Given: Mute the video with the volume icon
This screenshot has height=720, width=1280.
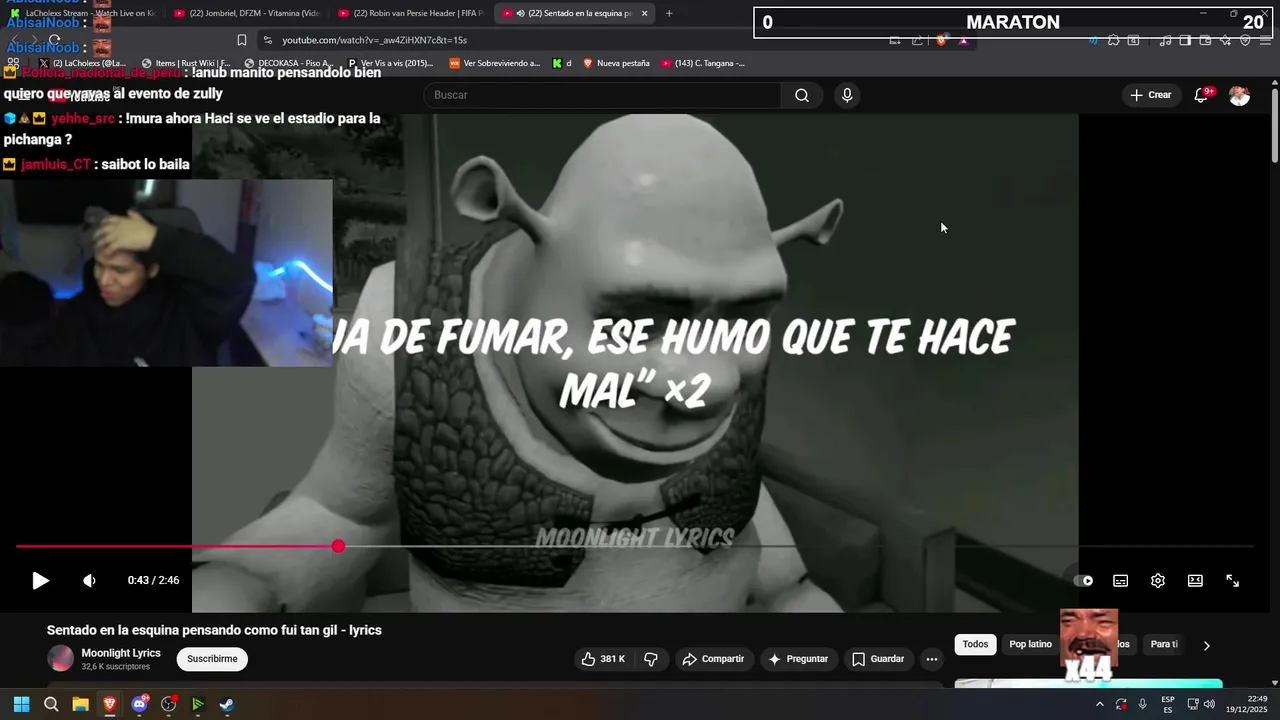Looking at the screenshot, I should (x=89, y=580).
